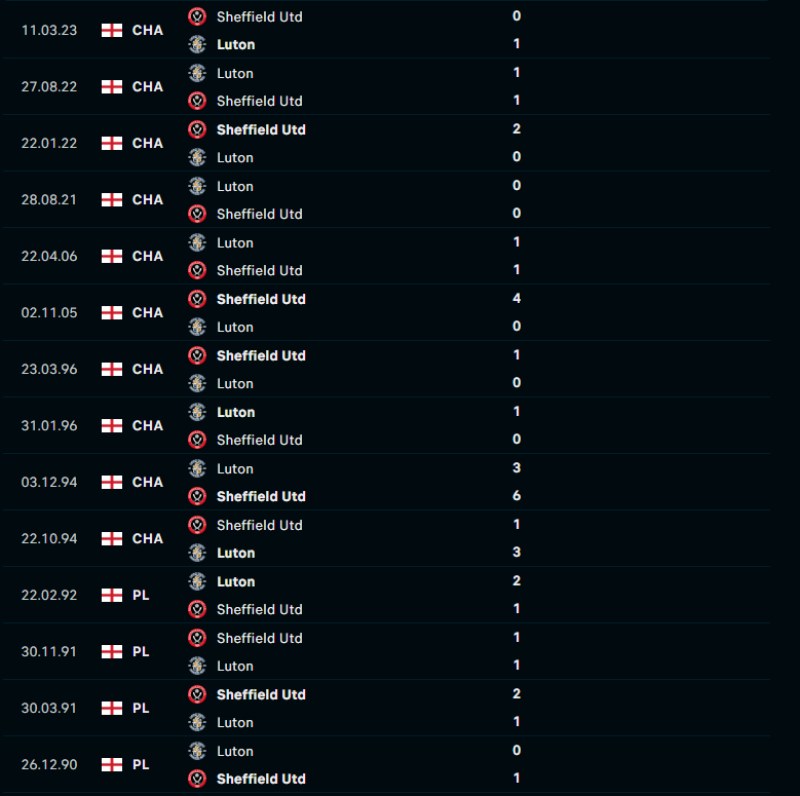This screenshot has height=796, width=800.
Task: Open bold Luton team name in 22.02.92 match
Action: tap(236, 582)
